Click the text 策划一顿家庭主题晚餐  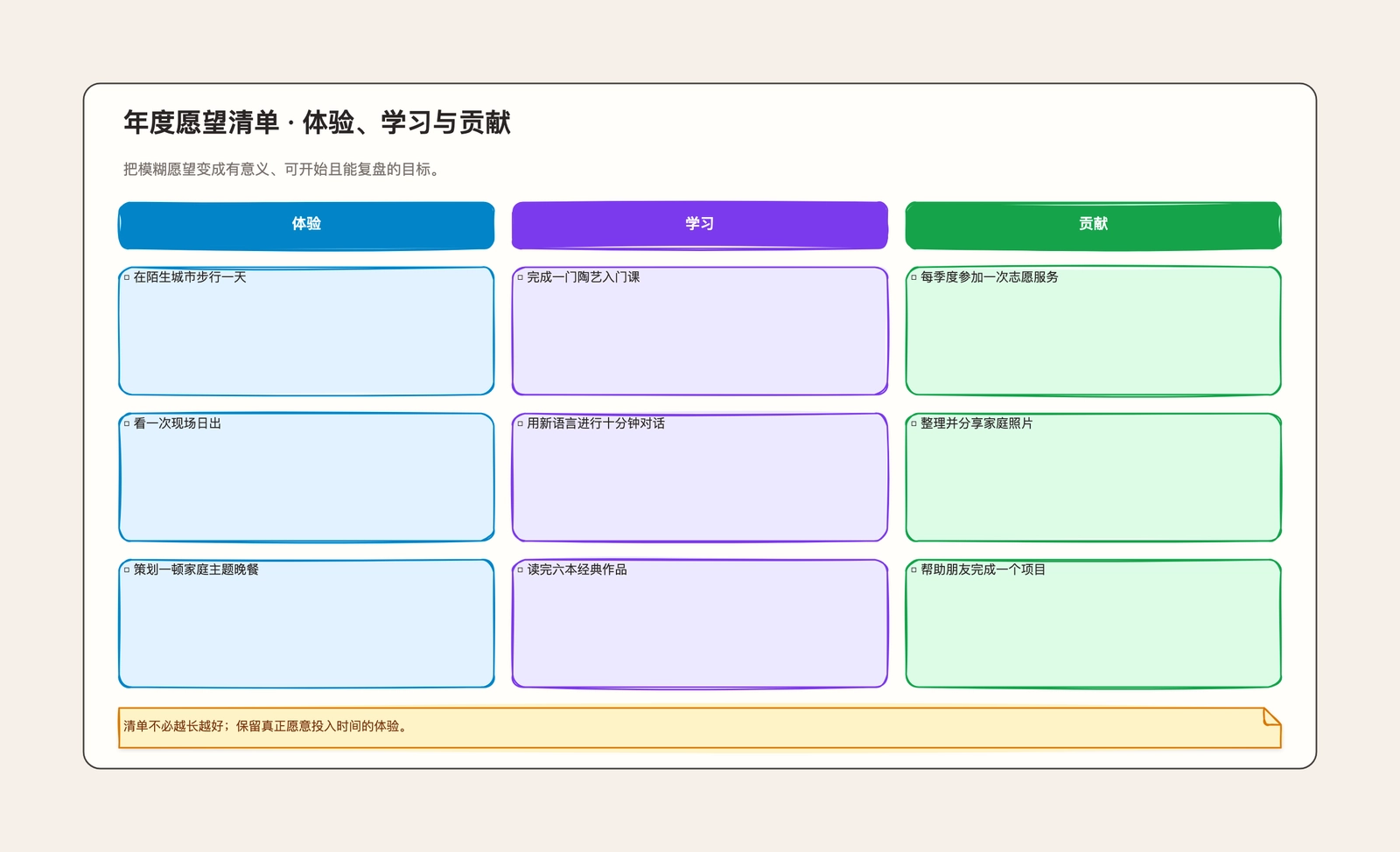coord(196,569)
